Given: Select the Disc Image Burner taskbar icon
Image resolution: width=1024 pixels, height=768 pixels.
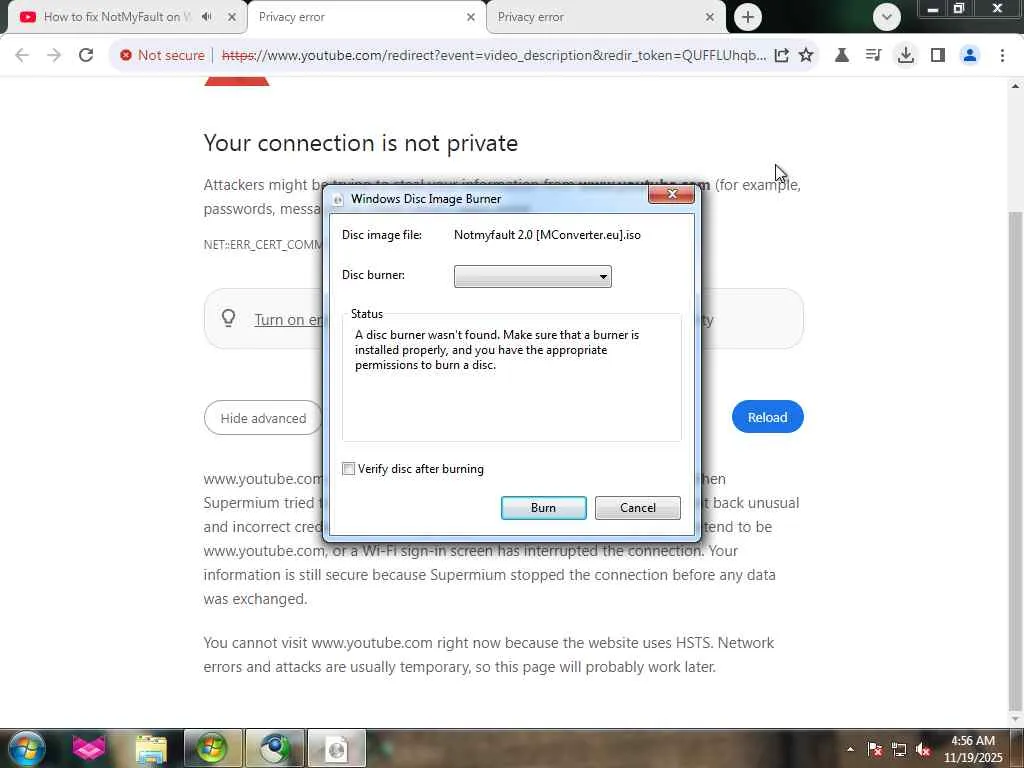Looking at the screenshot, I should click(x=337, y=748).
